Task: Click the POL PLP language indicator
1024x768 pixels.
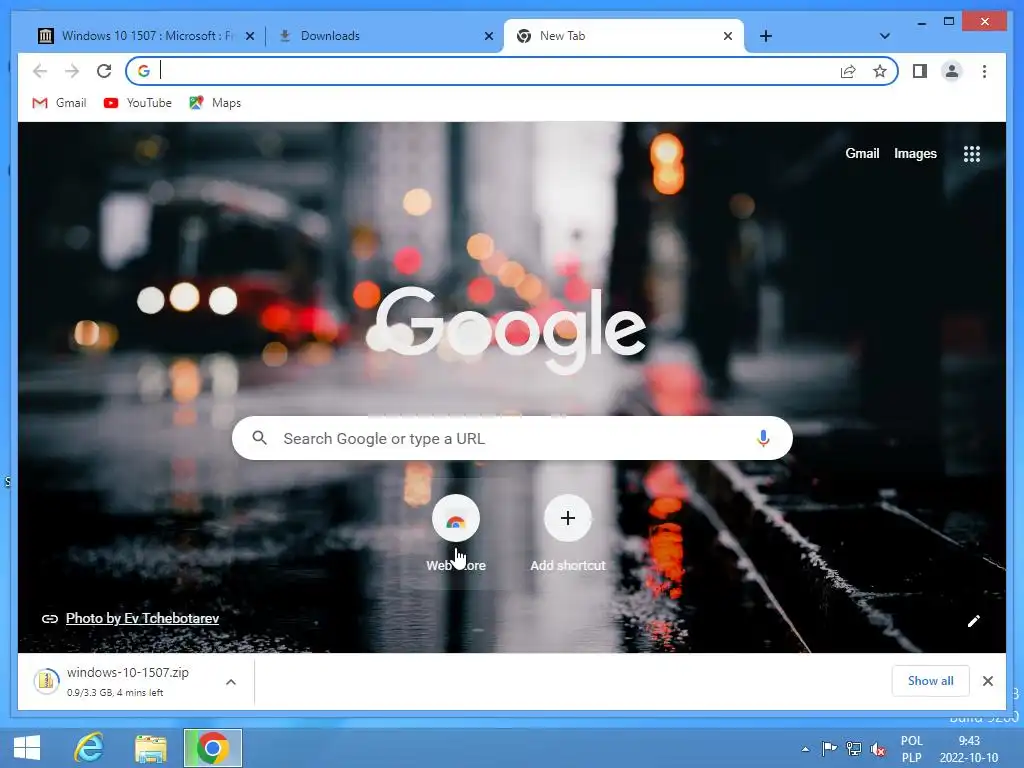Action: pyautogui.click(x=912, y=749)
